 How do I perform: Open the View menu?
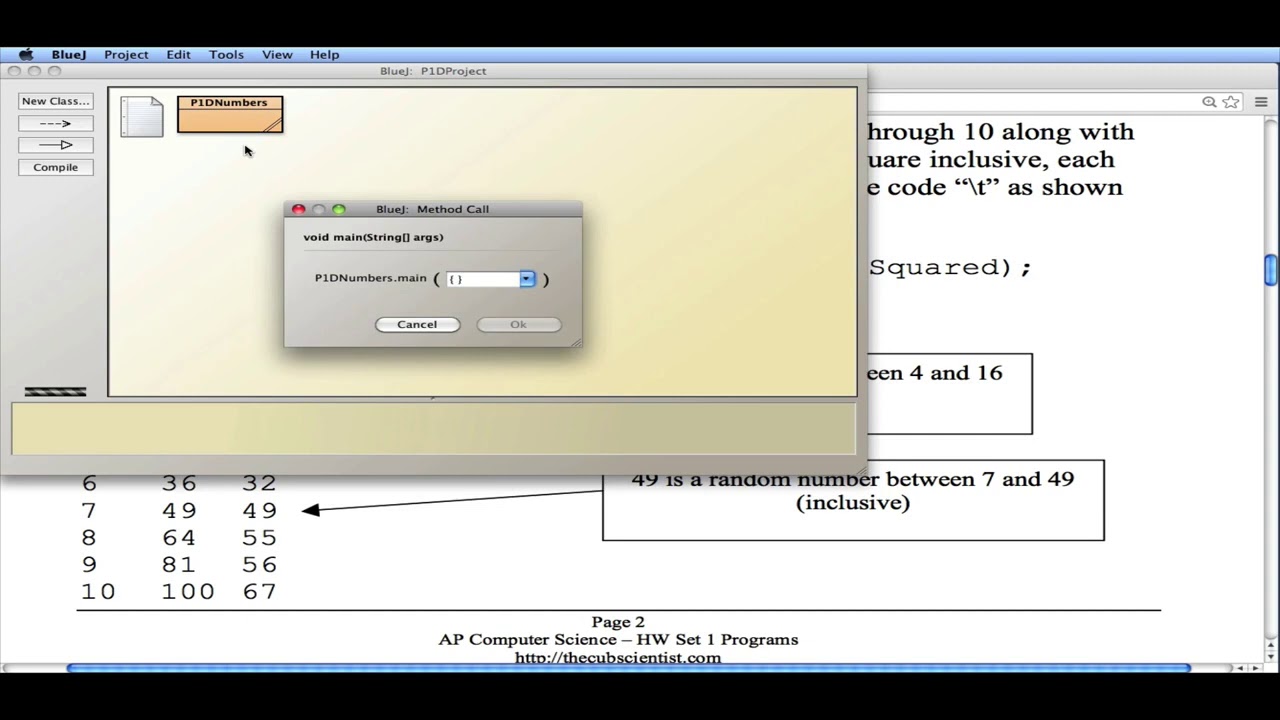[277, 55]
